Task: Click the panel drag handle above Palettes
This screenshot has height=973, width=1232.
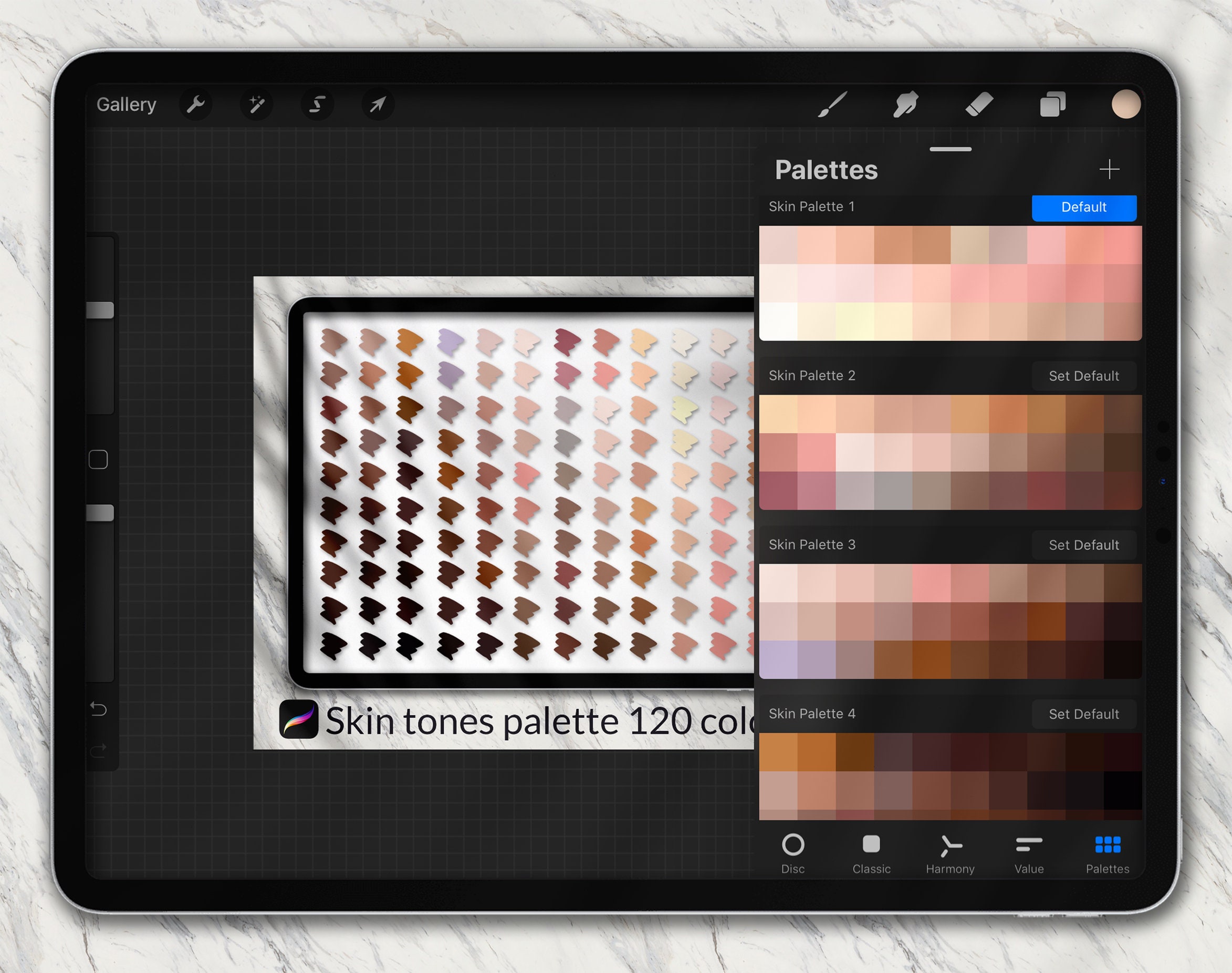Action: click(950, 149)
